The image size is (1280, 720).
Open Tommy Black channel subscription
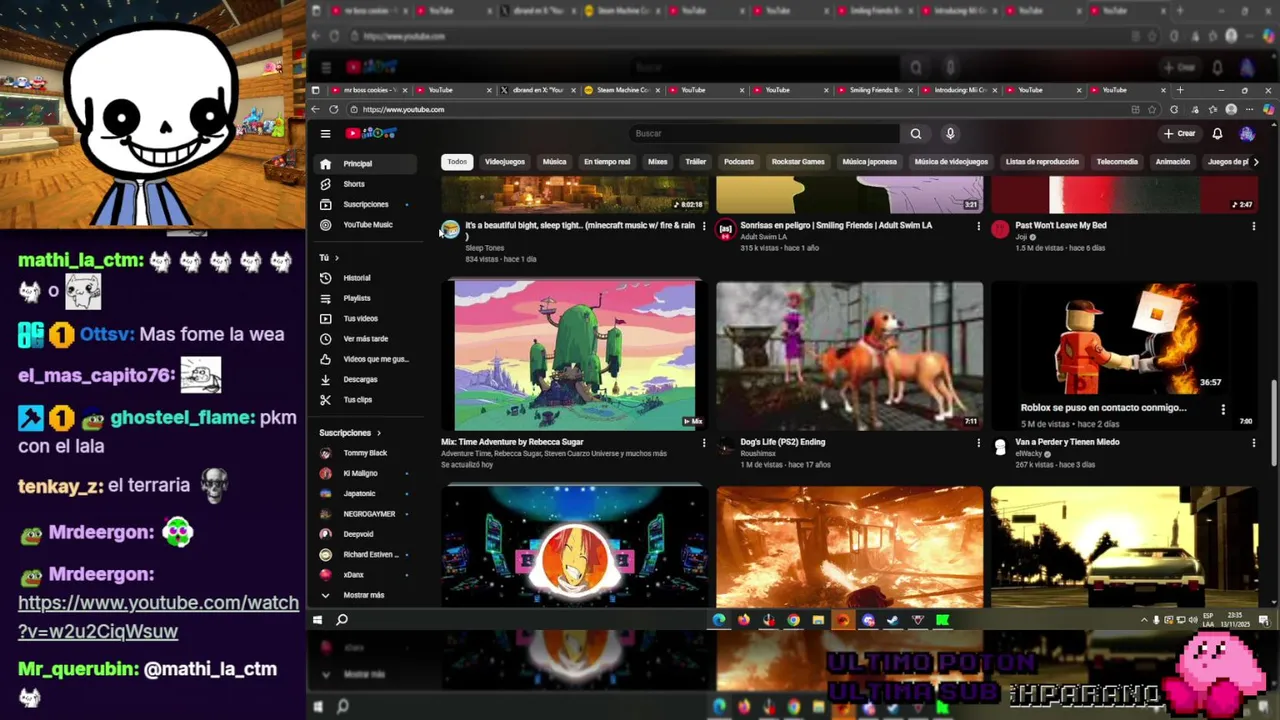click(x=366, y=453)
